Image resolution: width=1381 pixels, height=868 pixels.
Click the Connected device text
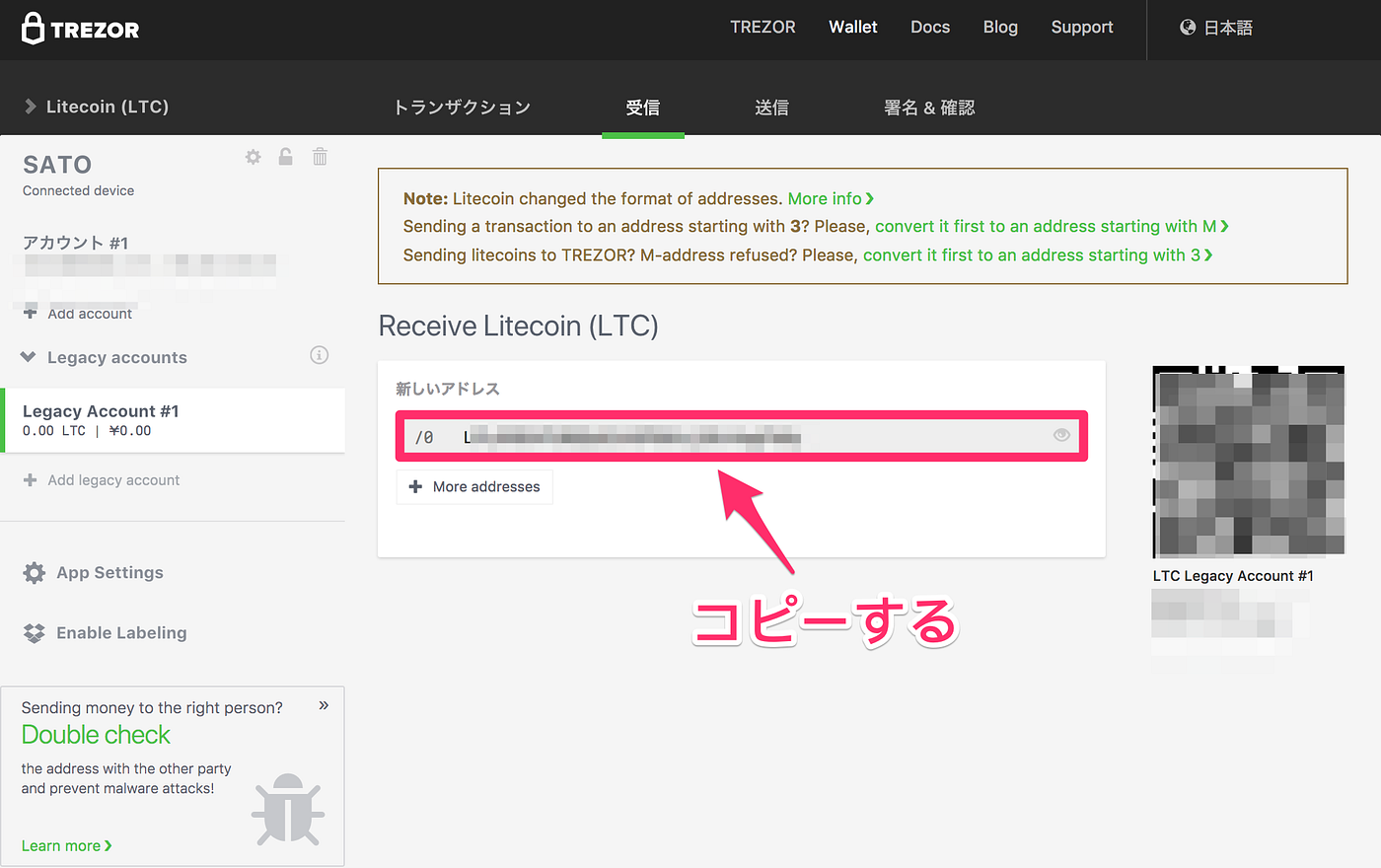point(79,190)
